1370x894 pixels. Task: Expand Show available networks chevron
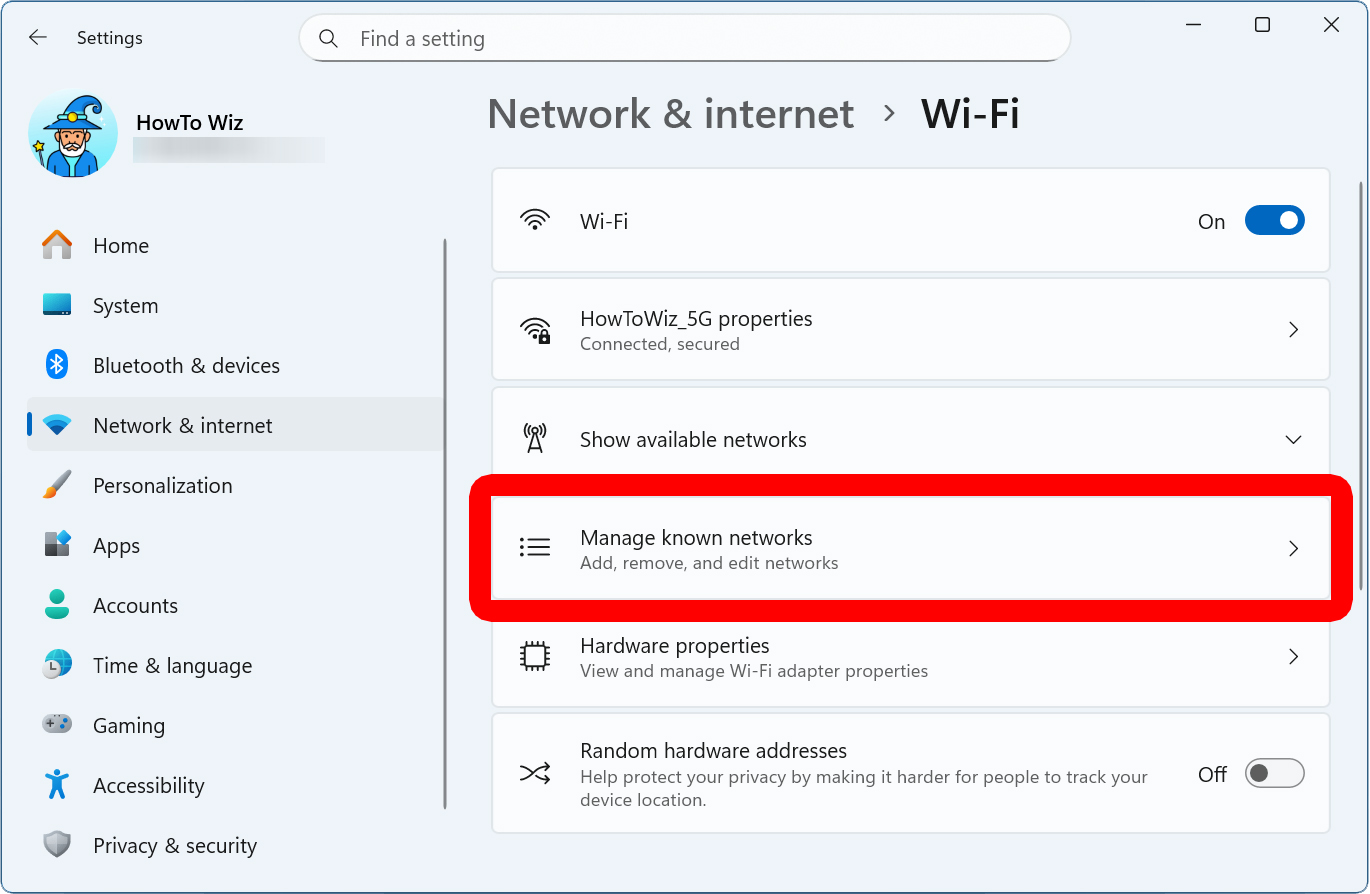click(1293, 440)
